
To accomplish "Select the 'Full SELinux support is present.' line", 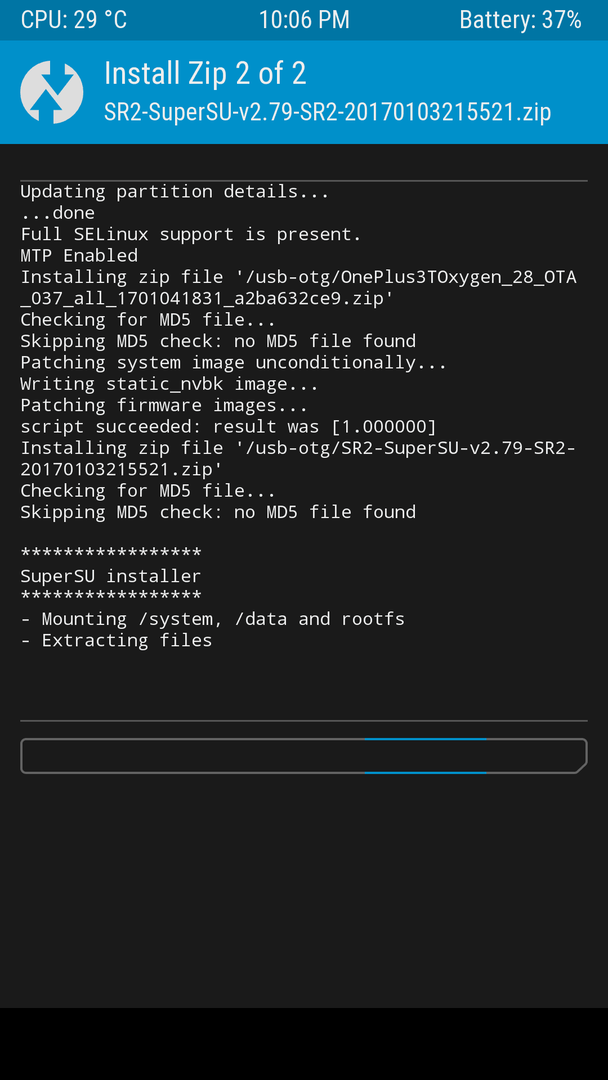I will pyautogui.click(x=191, y=234).
